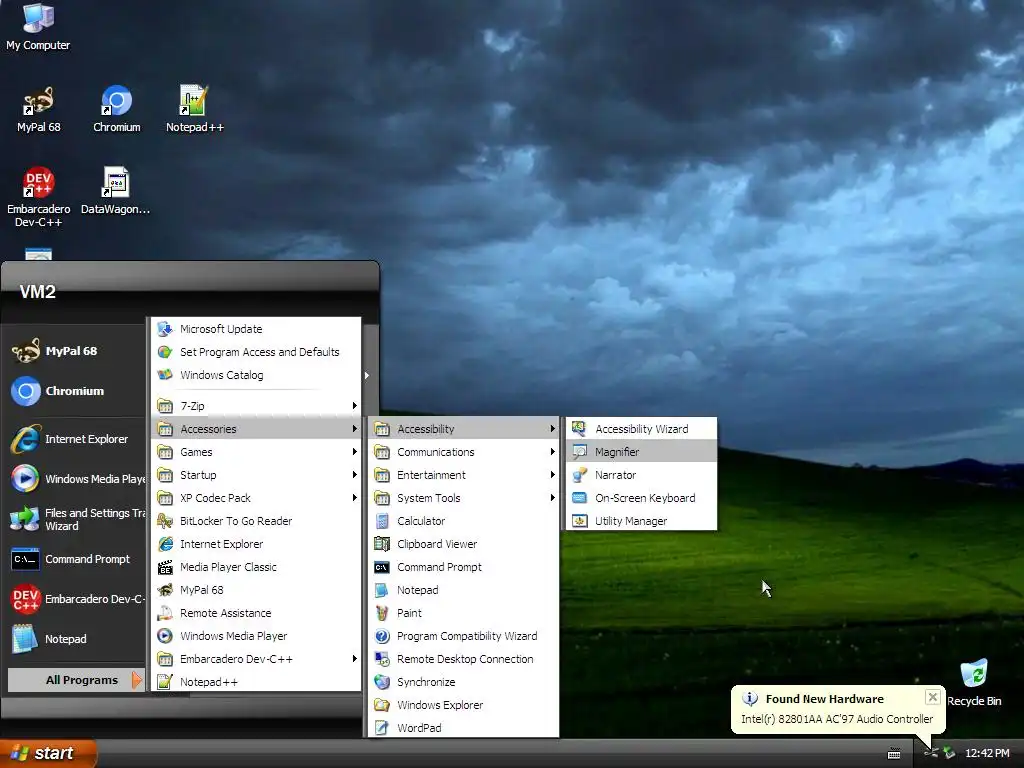Viewport: 1024px width, 768px height.
Task: Open On-Screen Keyboard
Action: pos(641,498)
